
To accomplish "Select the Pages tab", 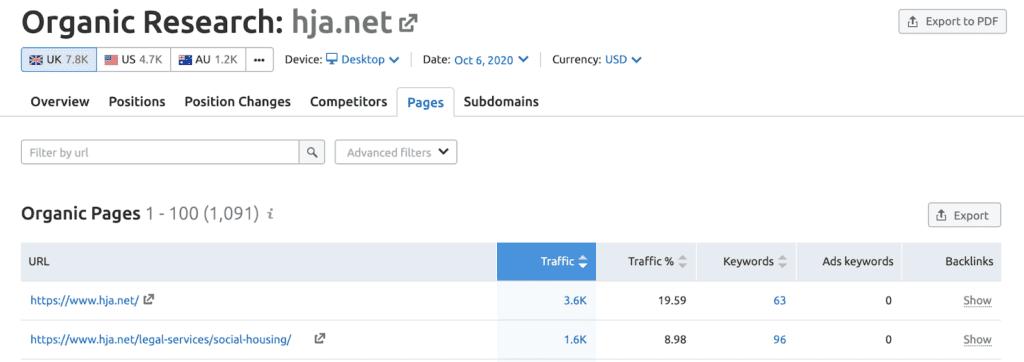I will [x=425, y=103].
